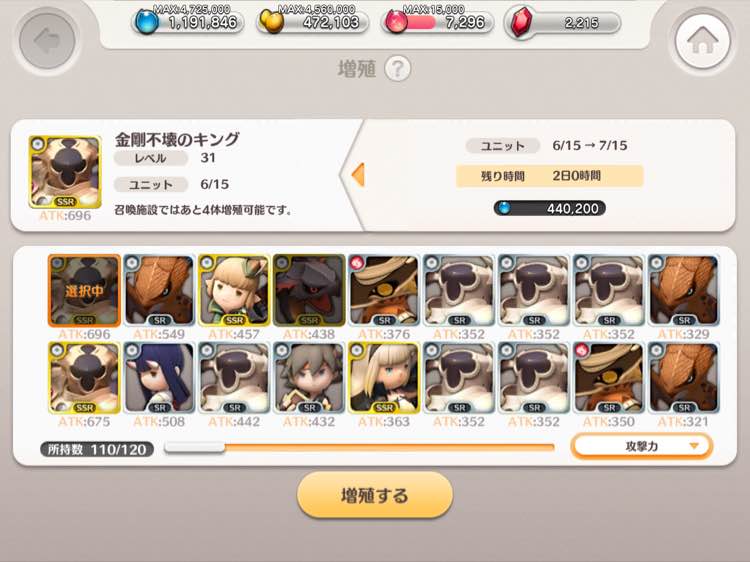Go back using the arrow icon
Image resolution: width=750 pixels, height=562 pixels.
[47, 41]
